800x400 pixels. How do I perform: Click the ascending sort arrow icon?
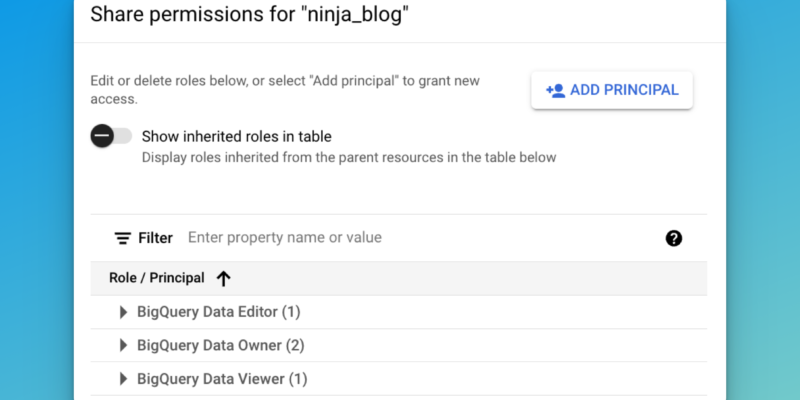pos(223,279)
